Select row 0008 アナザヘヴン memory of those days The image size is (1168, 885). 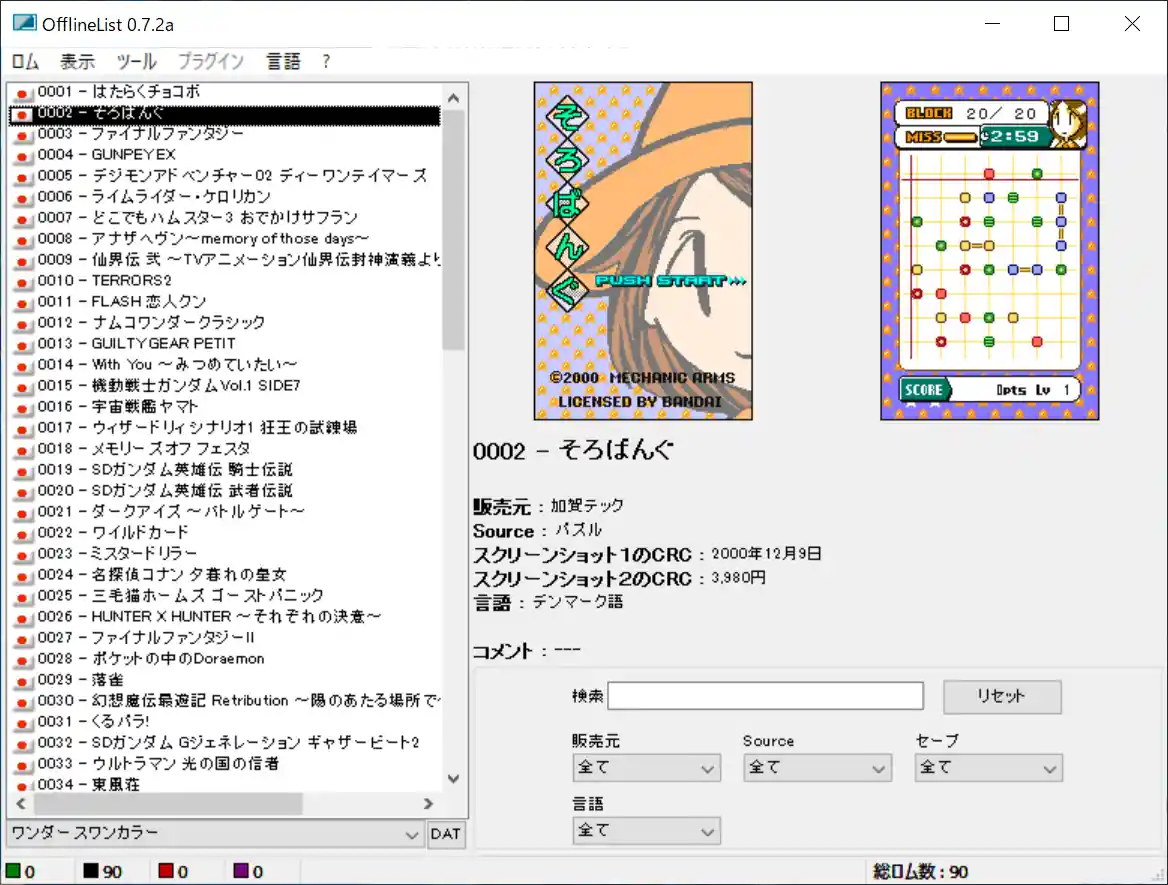pos(224,239)
